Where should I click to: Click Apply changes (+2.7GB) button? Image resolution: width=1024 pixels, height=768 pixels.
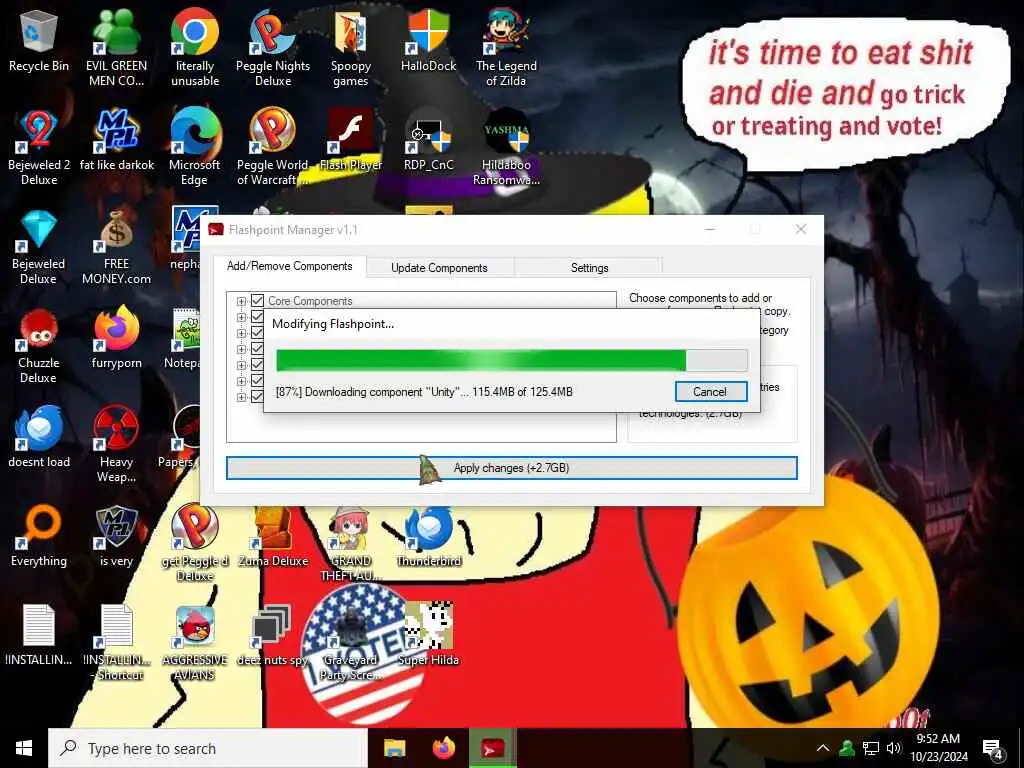point(511,468)
